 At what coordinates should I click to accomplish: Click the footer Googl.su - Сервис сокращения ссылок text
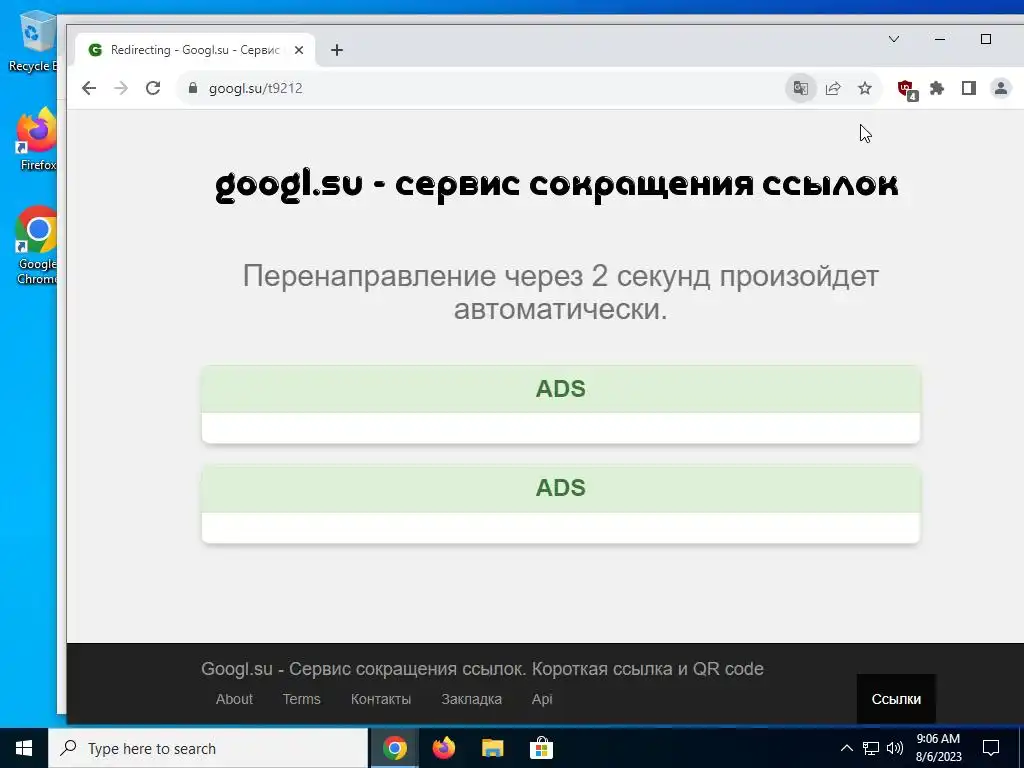coord(482,669)
